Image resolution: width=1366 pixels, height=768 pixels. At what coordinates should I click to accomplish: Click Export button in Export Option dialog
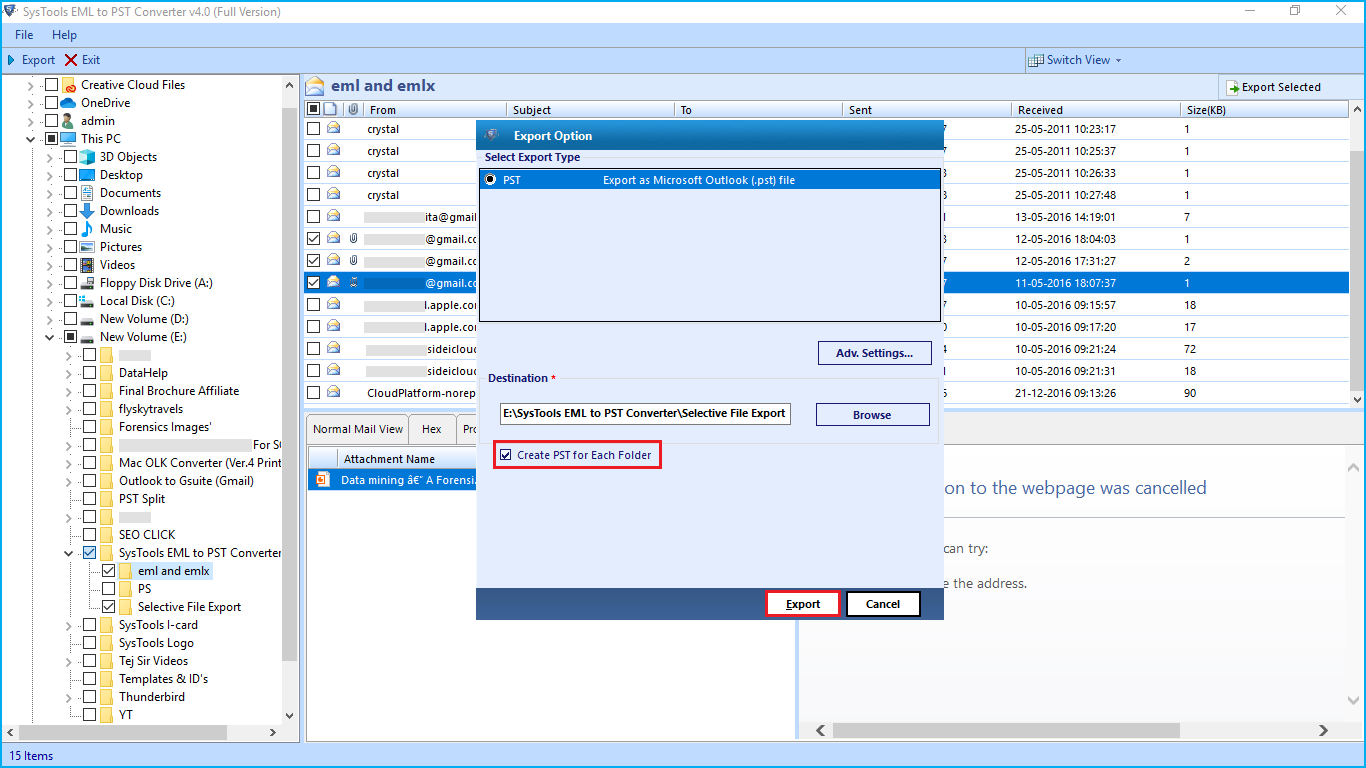coord(803,604)
